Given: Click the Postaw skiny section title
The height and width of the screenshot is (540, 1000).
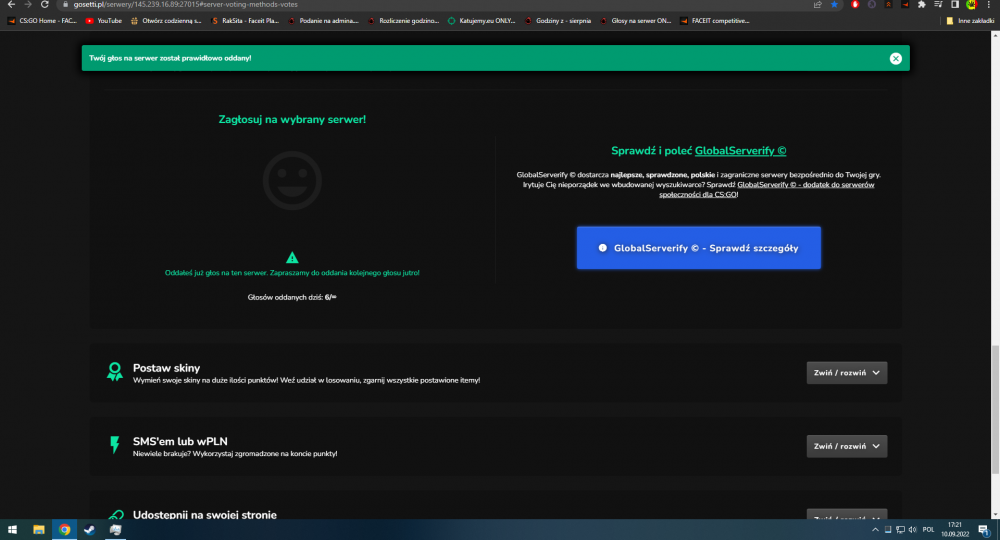Looking at the screenshot, I should (166, 368).
